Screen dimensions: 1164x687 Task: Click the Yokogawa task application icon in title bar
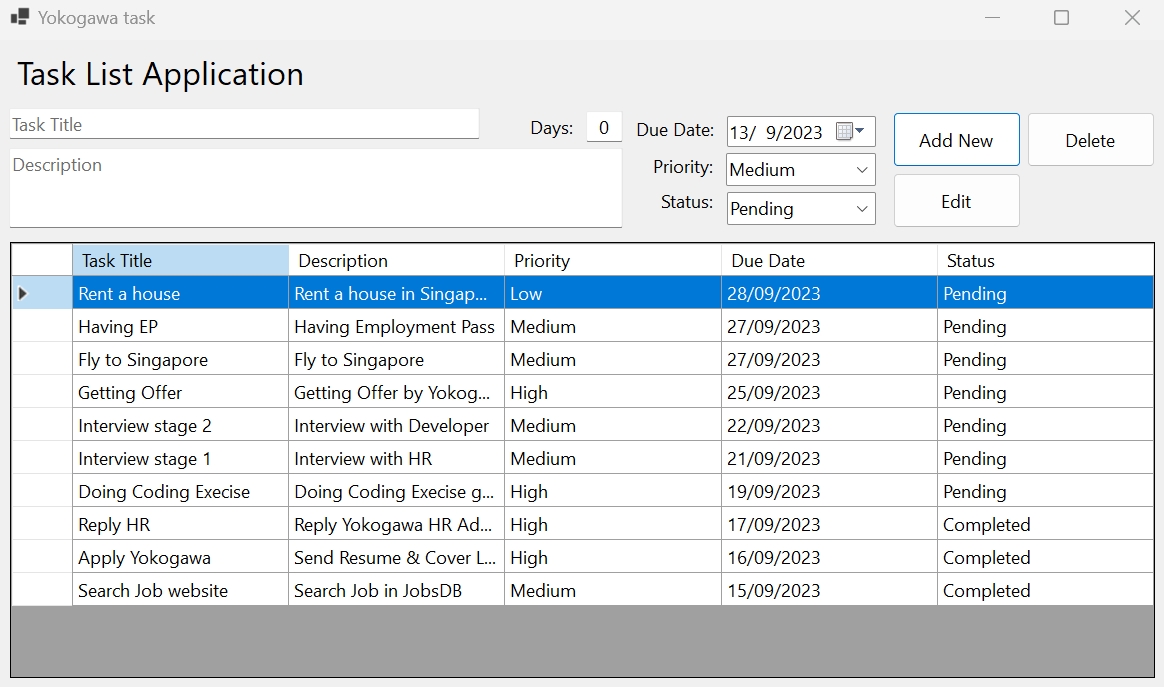click(x=20, y=17)
